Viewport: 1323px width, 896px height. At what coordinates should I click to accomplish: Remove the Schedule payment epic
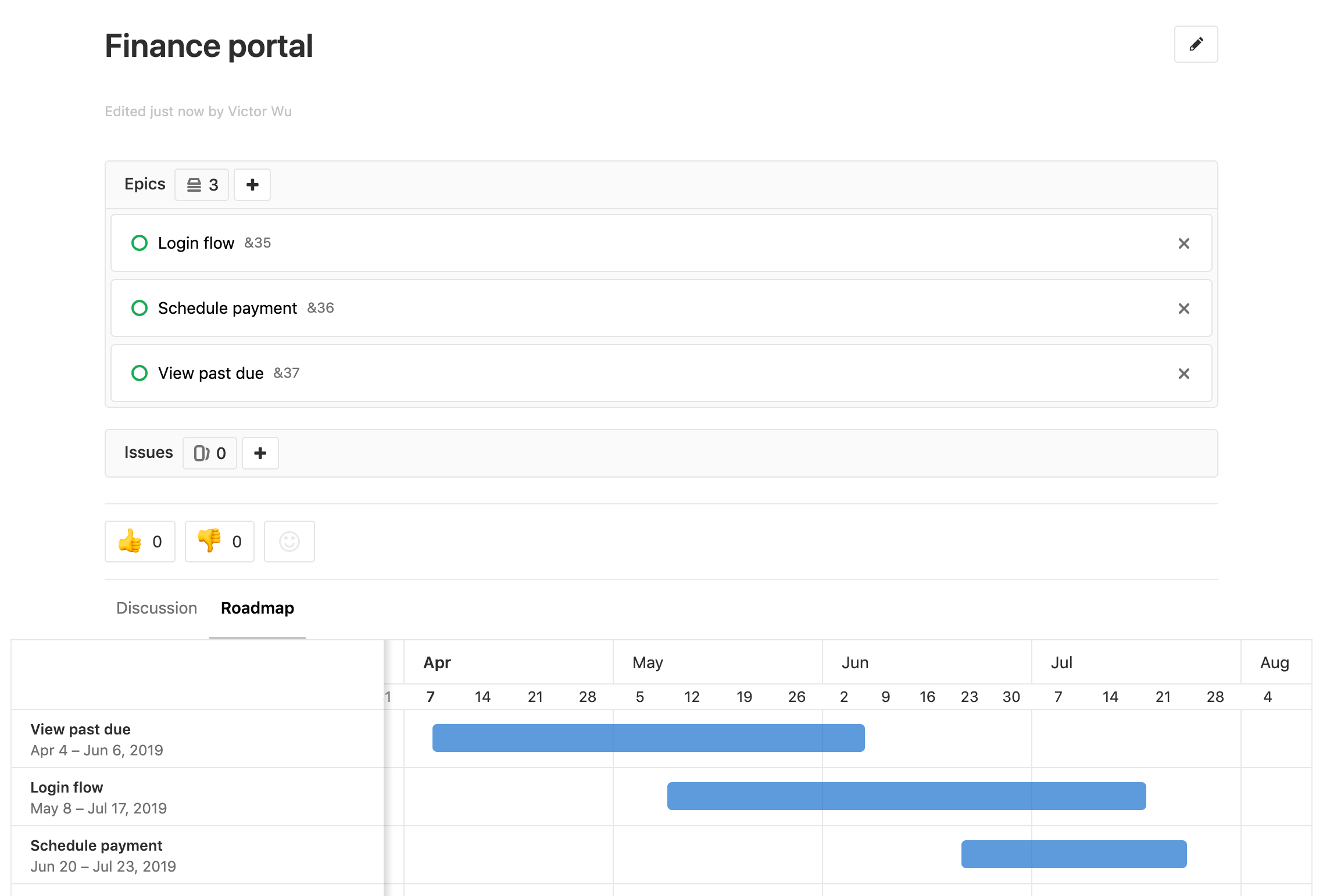(1185, 308)
